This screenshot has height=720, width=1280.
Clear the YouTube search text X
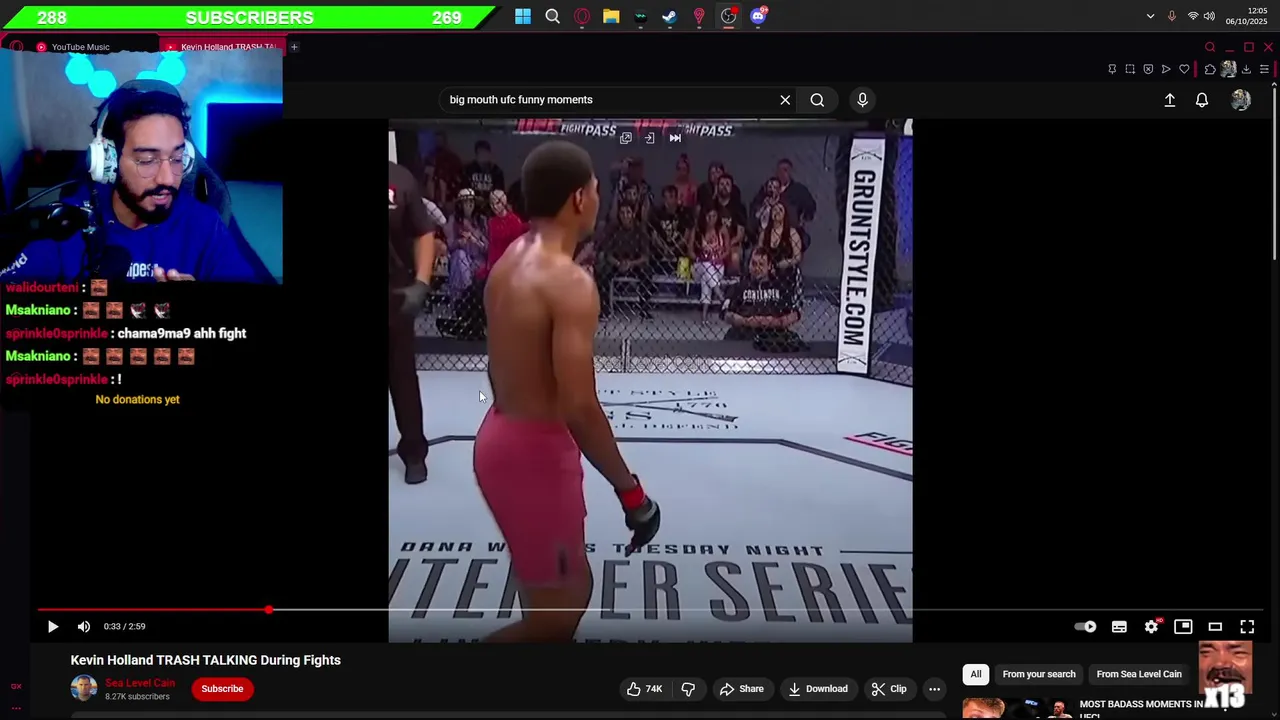785,99
